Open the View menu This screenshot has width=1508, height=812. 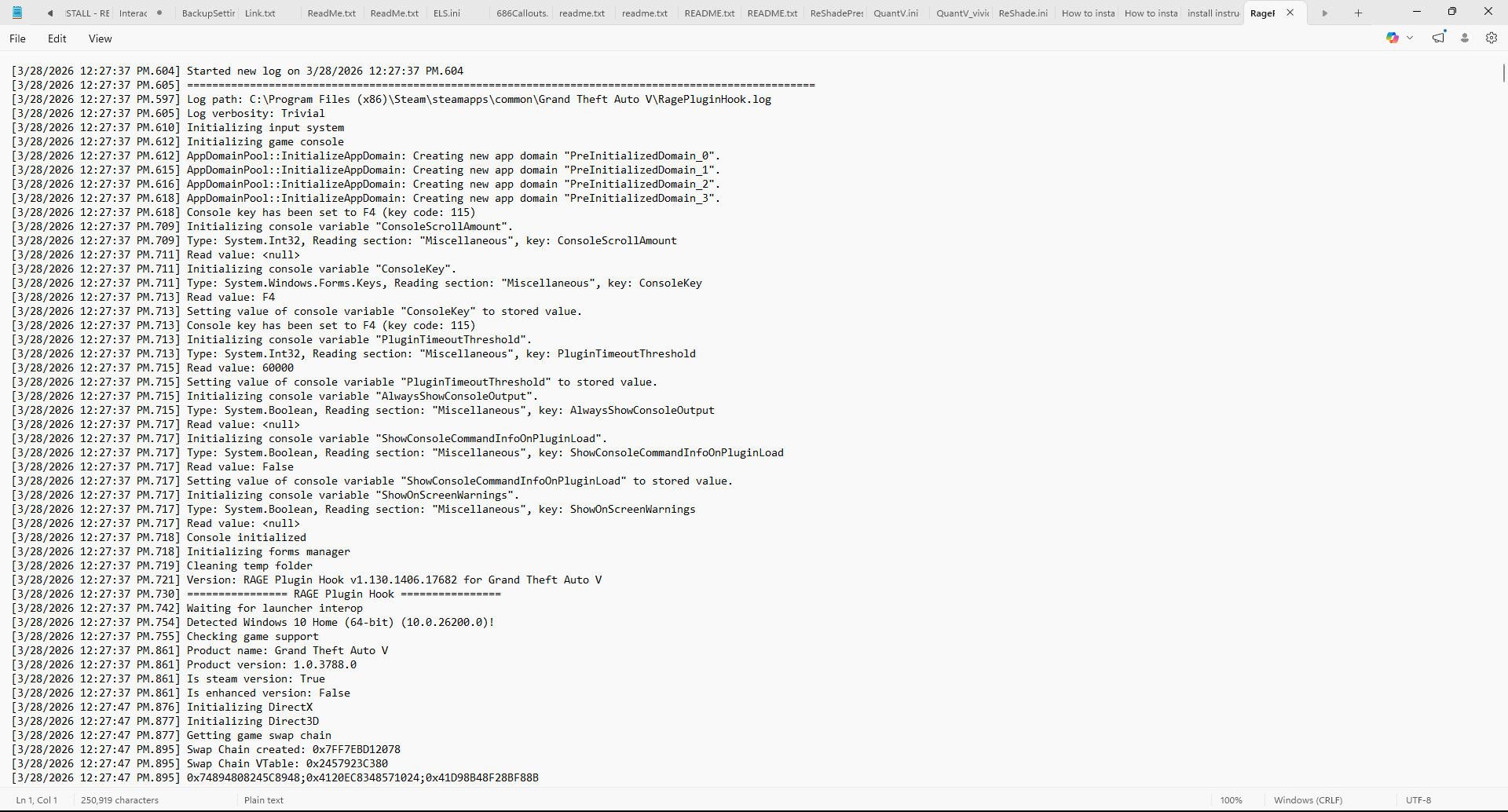click(x=100, y=38)
